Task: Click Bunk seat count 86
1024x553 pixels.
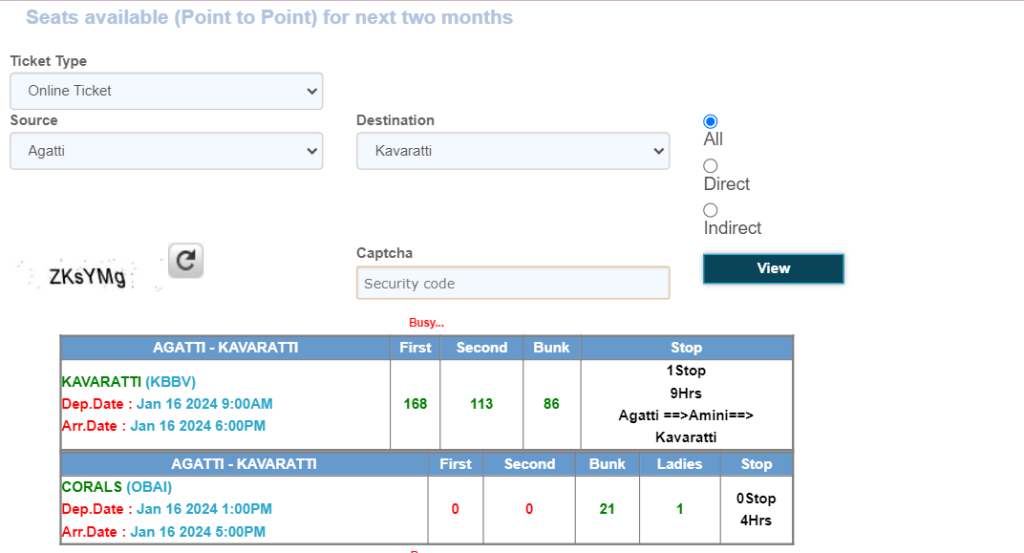Action: pyautogui.click(x=551, y=404)
